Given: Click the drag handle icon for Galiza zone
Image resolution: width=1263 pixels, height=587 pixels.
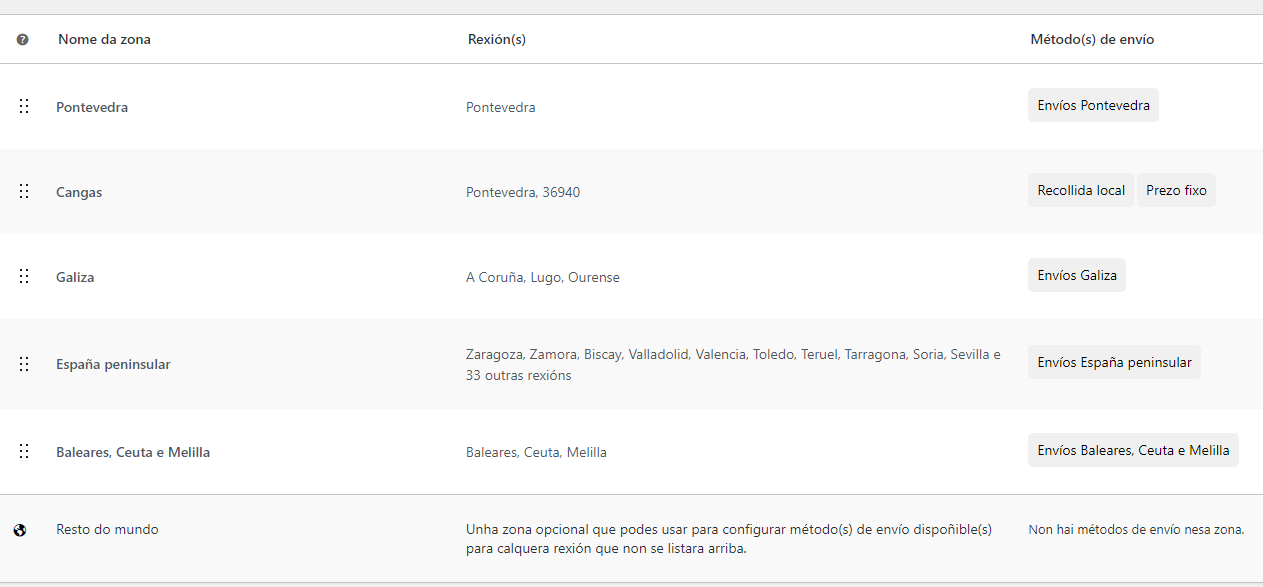Looking at the screenshot, I should point(24,276).
